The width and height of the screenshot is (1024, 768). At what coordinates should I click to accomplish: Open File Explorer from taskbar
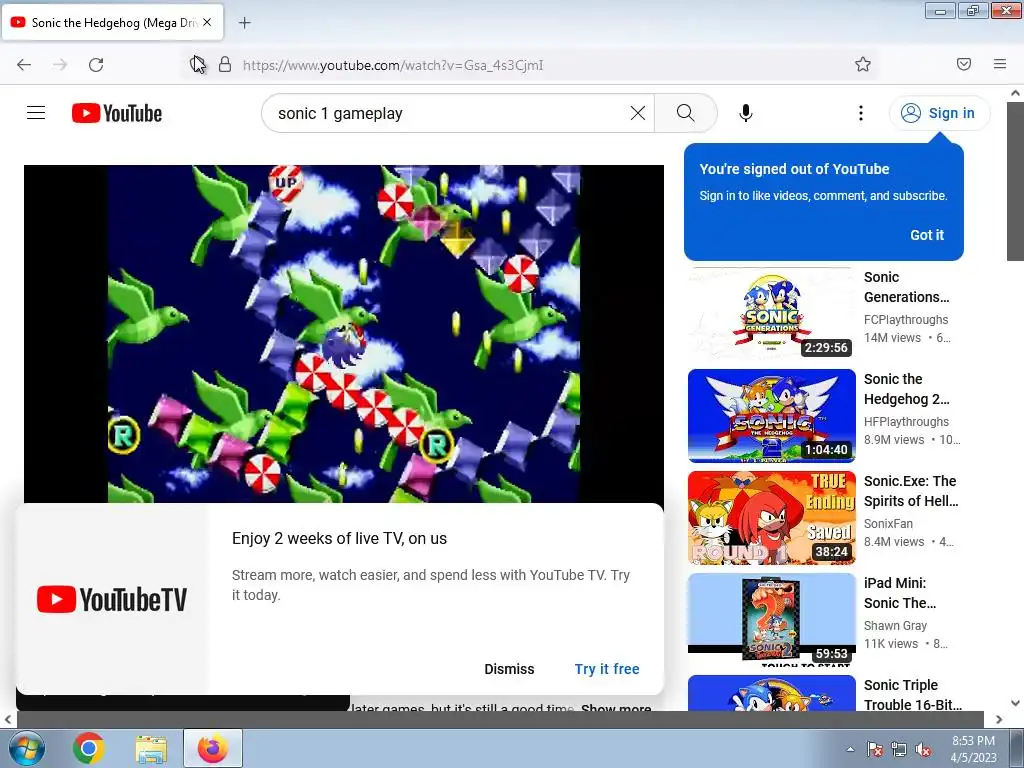tap(151, 748)
